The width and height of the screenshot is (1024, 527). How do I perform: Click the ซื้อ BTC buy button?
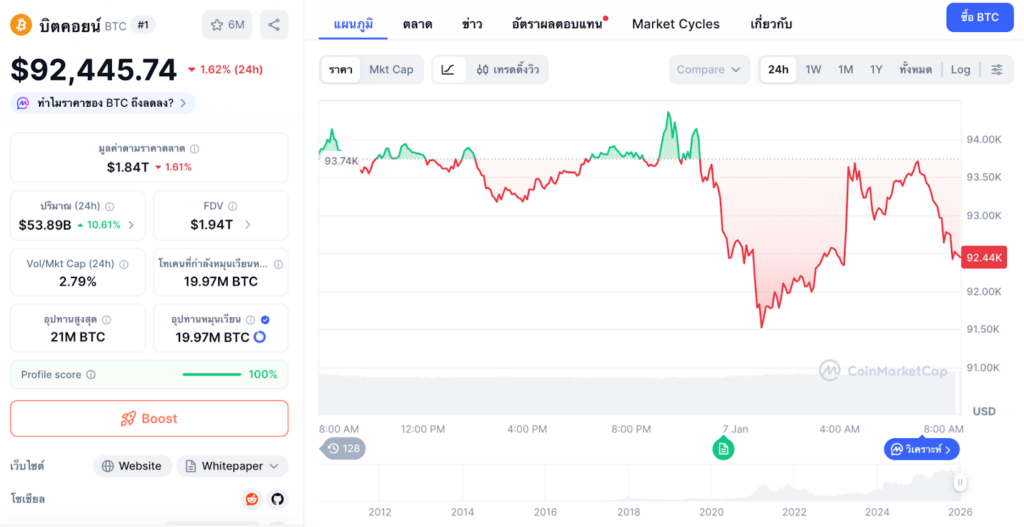(979, 17)
